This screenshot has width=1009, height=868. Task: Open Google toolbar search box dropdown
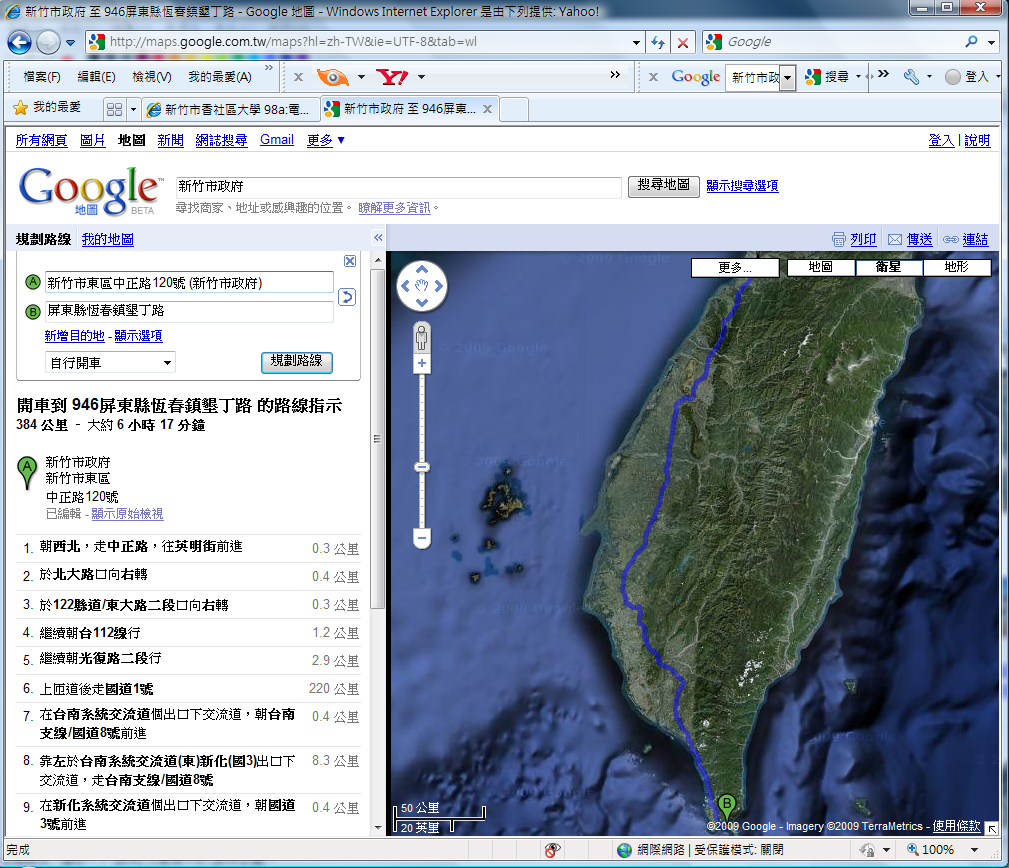pos(787,78)
